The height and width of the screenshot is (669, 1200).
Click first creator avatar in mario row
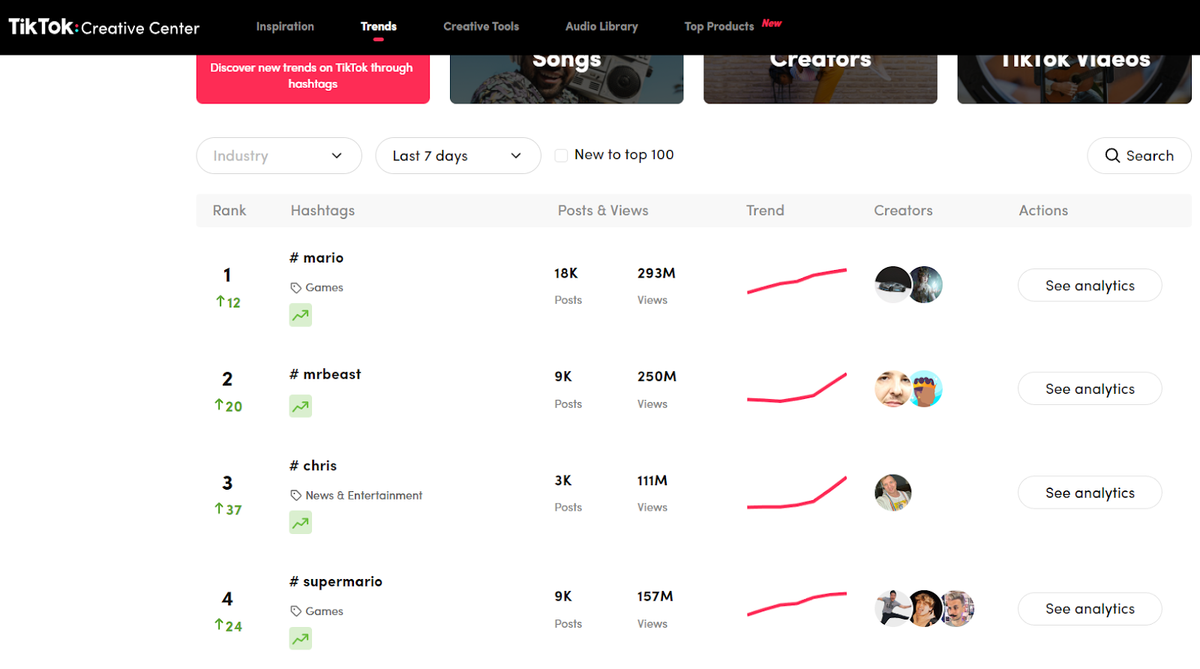click(x=891, y=285)
